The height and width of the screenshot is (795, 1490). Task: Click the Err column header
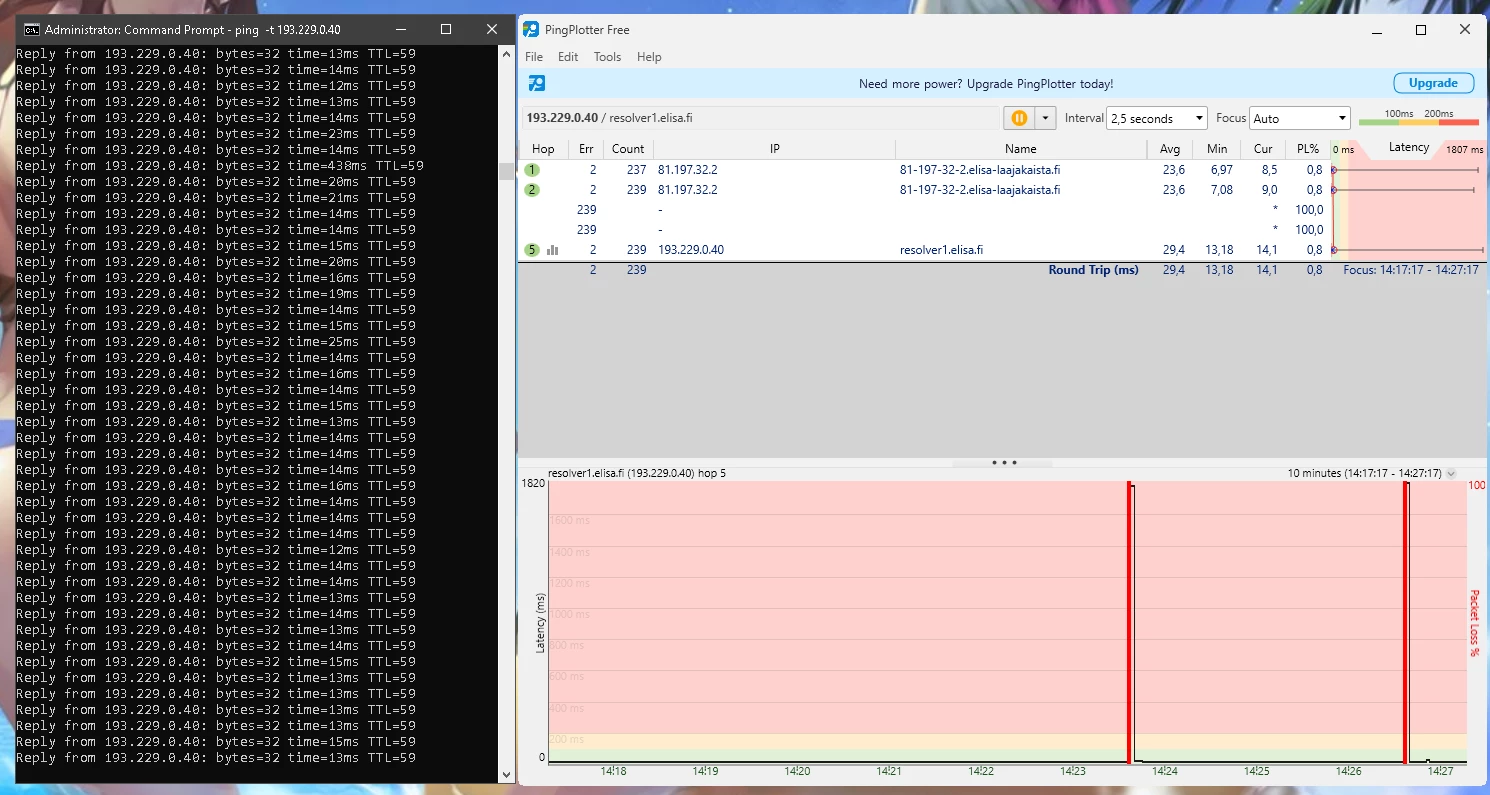click(586, 149)
